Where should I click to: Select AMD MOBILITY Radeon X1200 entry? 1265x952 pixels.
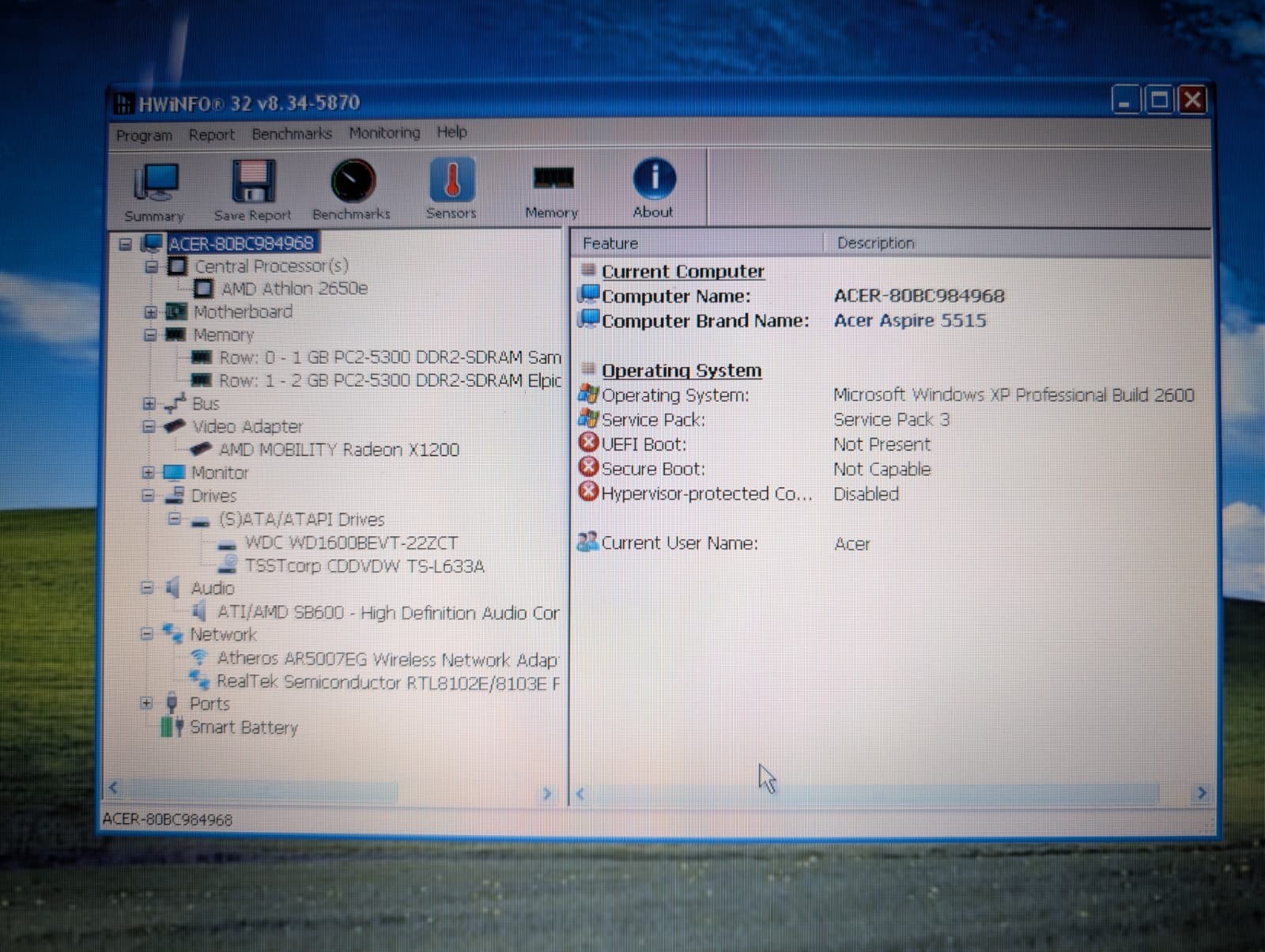(338, 449)
